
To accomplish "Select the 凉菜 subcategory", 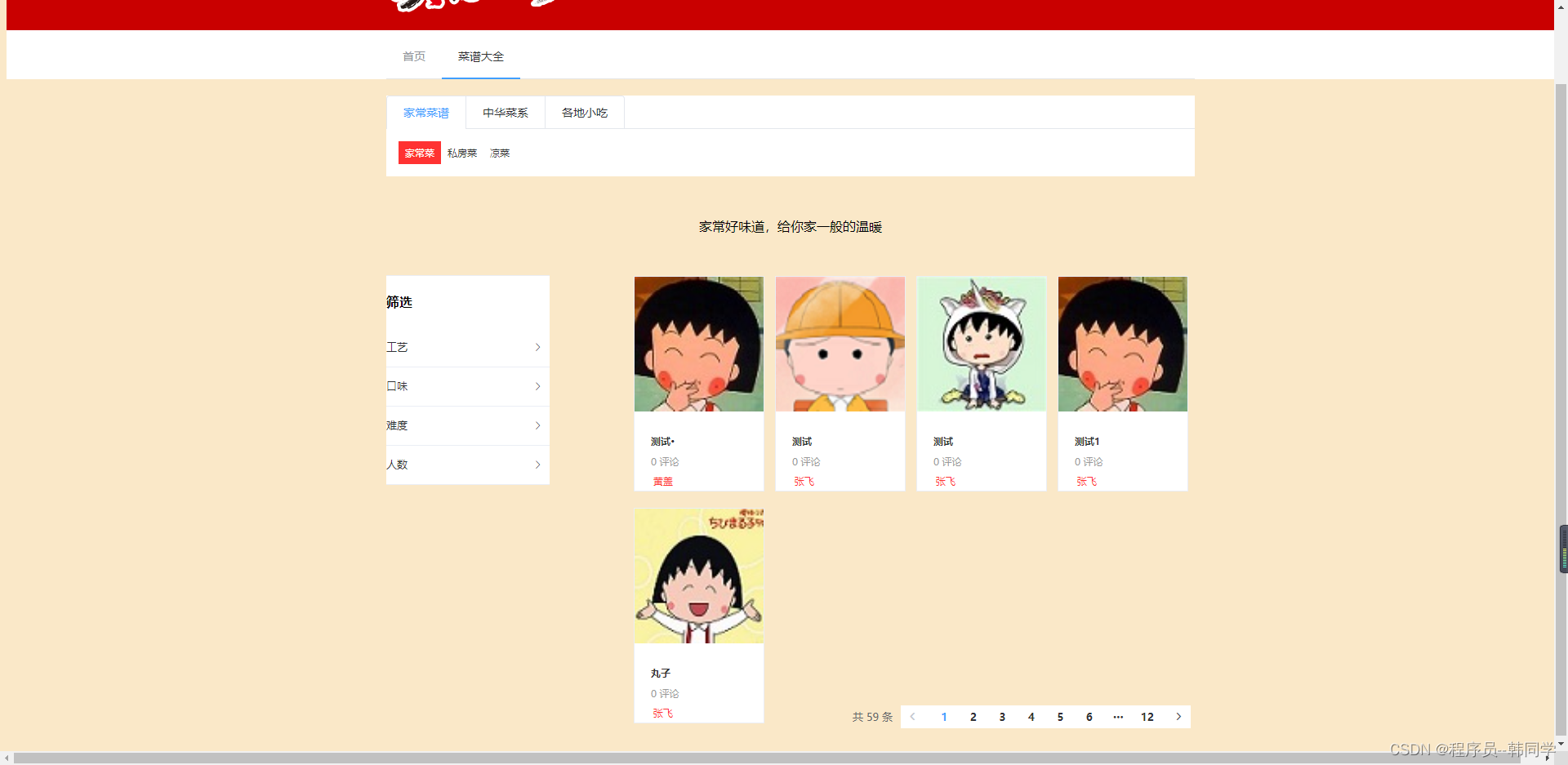I will (x=500, y=153).
